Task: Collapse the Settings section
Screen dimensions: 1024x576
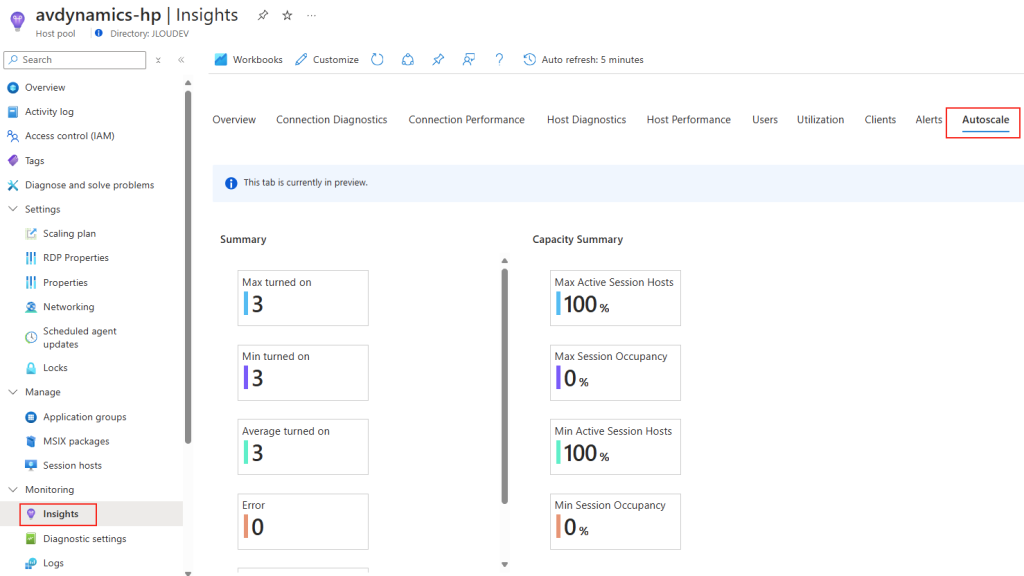Action: [13, 209]
